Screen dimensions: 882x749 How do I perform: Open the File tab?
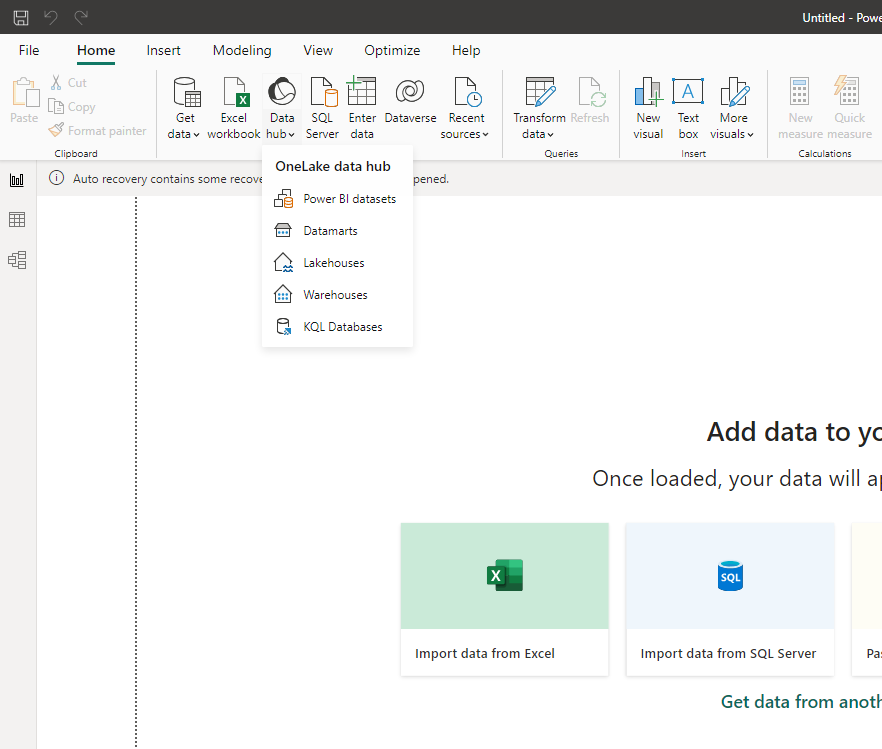29,51
